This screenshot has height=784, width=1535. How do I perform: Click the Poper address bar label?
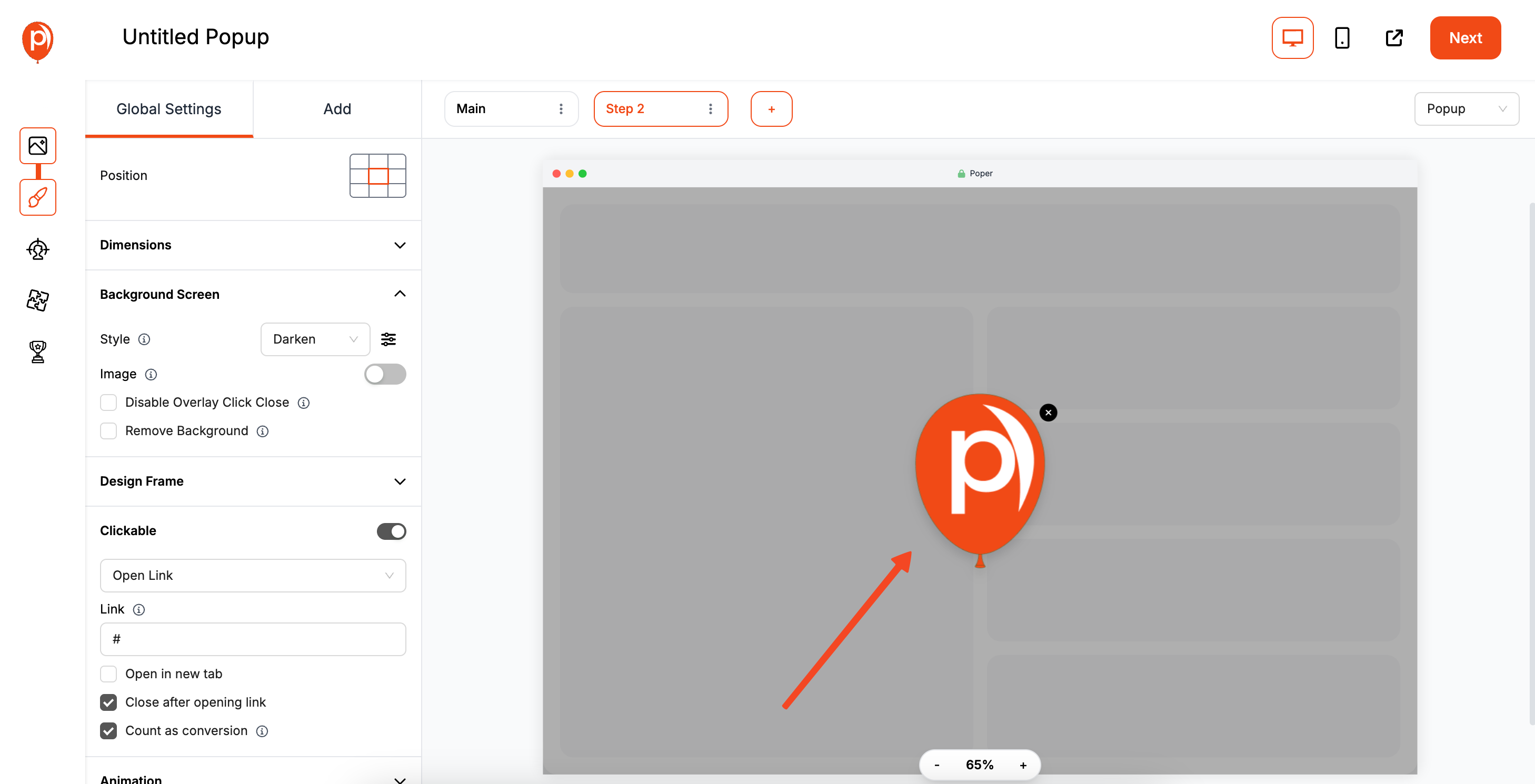click(x=975, y=173)
